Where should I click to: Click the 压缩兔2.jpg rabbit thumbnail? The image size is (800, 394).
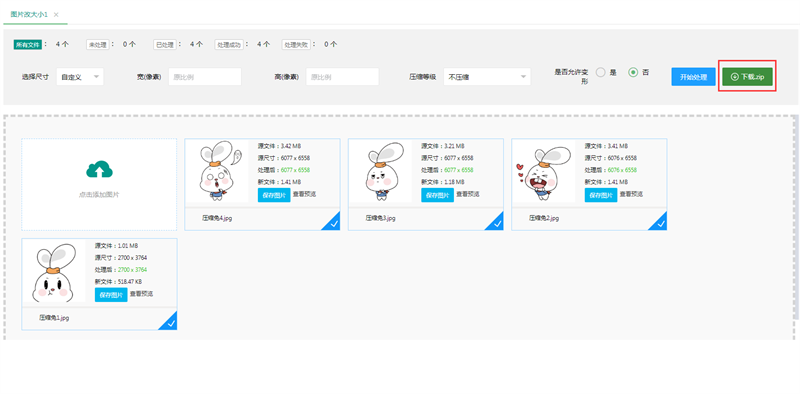(544, 171)
